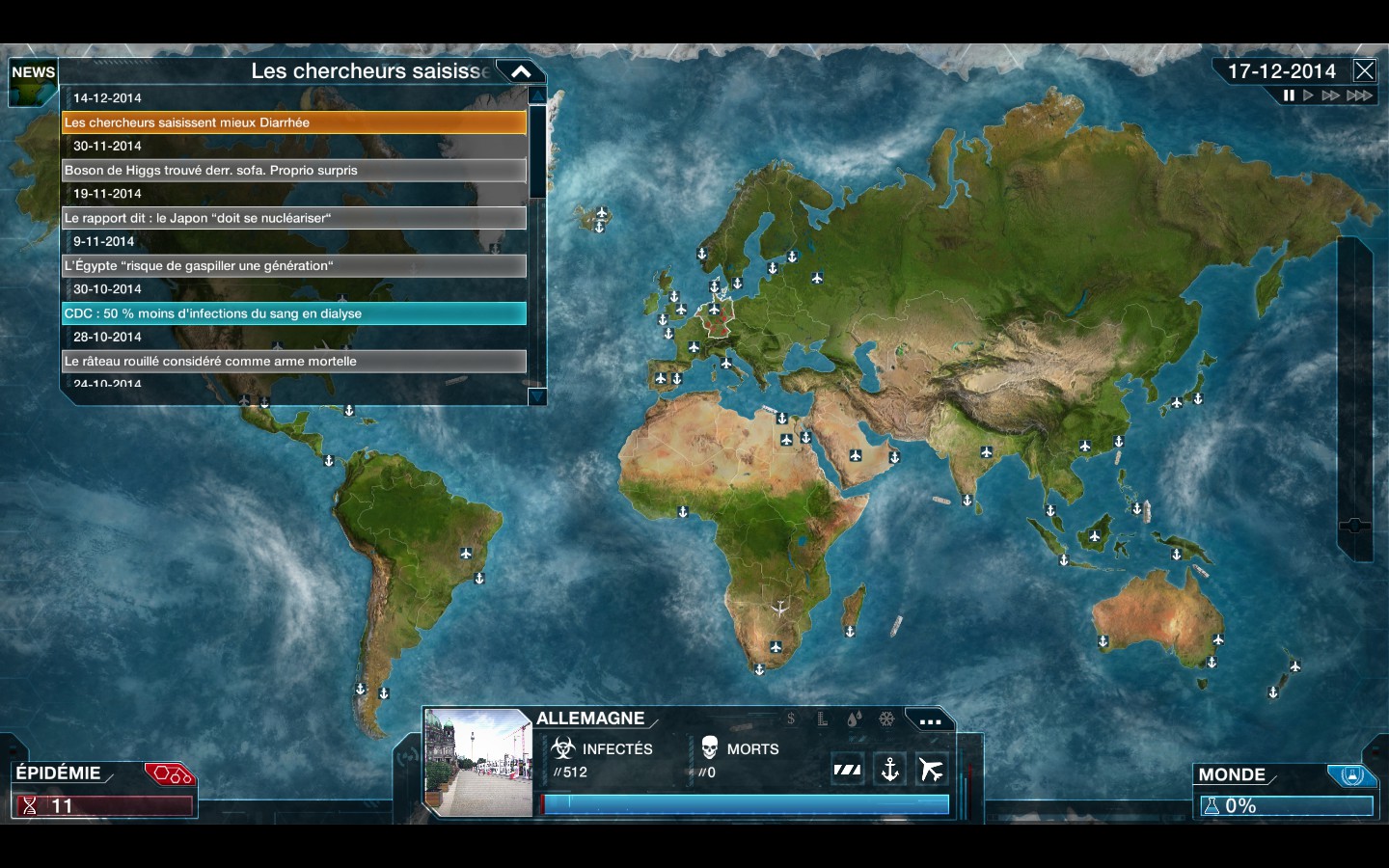Image resolution: width=1389 pixels, height=868 pixels.
Task: Click the current date 17-12-2014
Action: pos(1282,71)
